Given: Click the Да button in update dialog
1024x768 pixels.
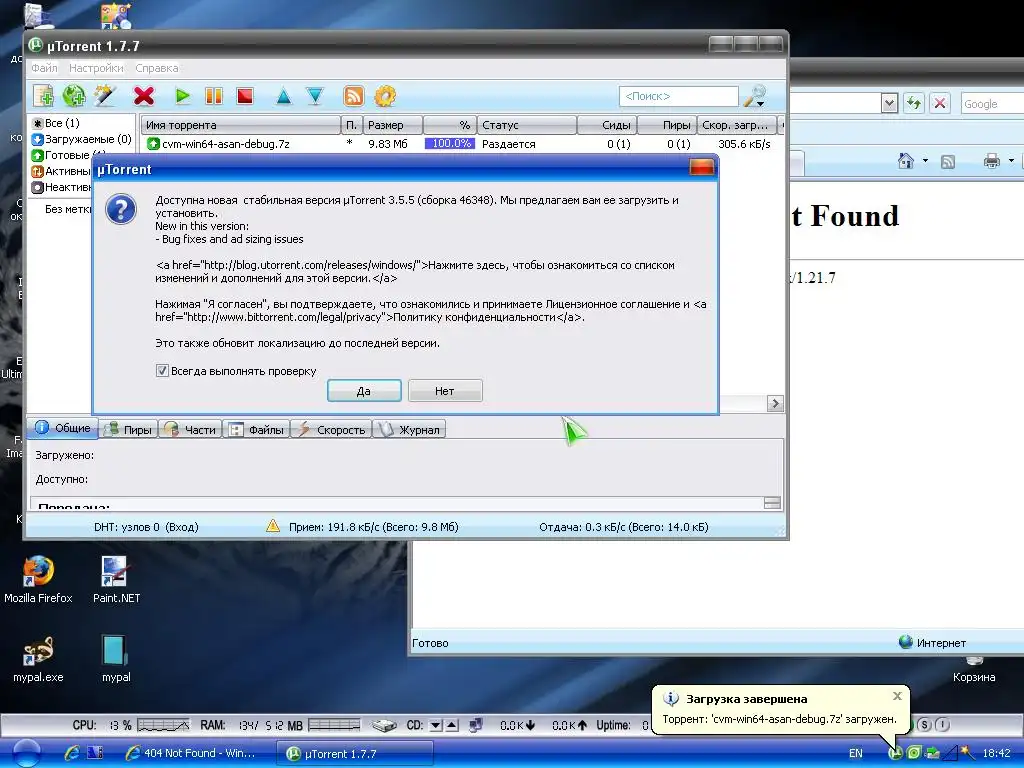Looking at the screenshot, I should tap(364, 391).
